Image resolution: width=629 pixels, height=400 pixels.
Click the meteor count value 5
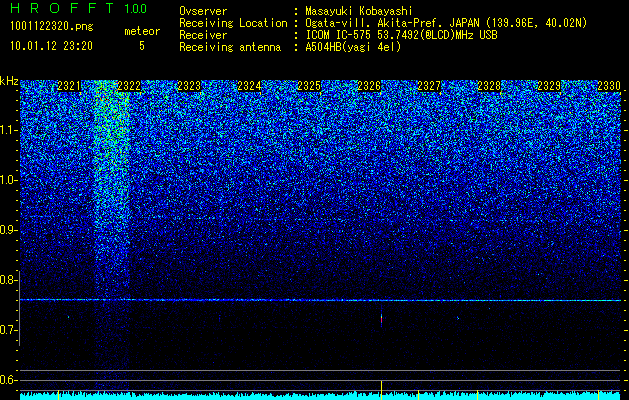click(142, 46)
